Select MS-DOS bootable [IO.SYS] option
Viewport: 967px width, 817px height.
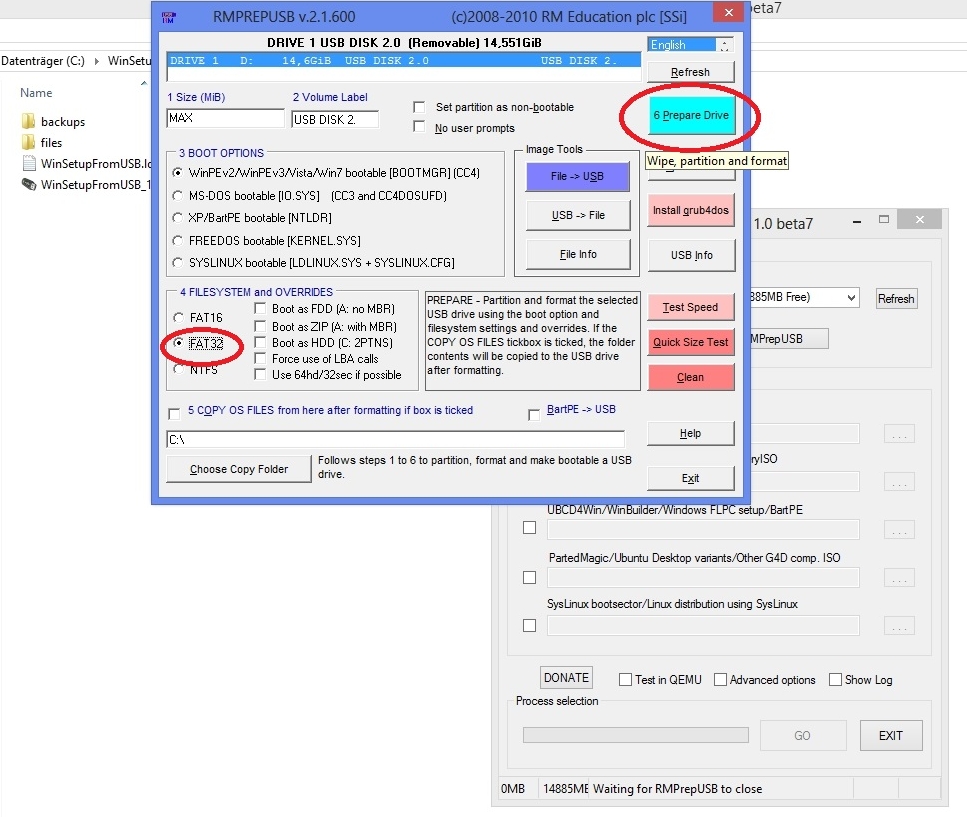178,195
